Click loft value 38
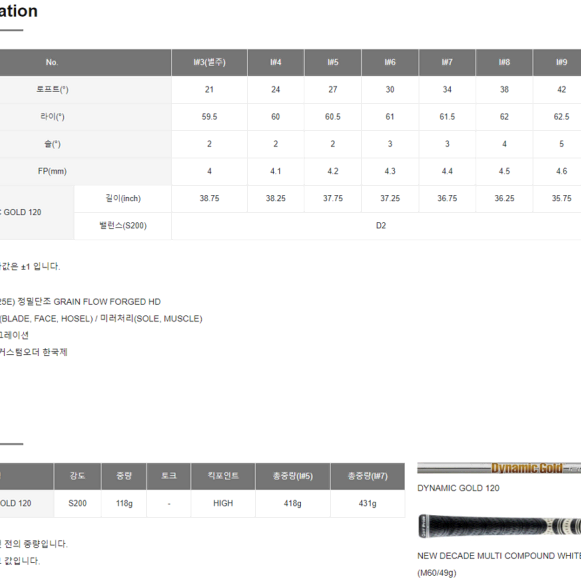Viewport: 581px width, 581px height. point(504,89)
